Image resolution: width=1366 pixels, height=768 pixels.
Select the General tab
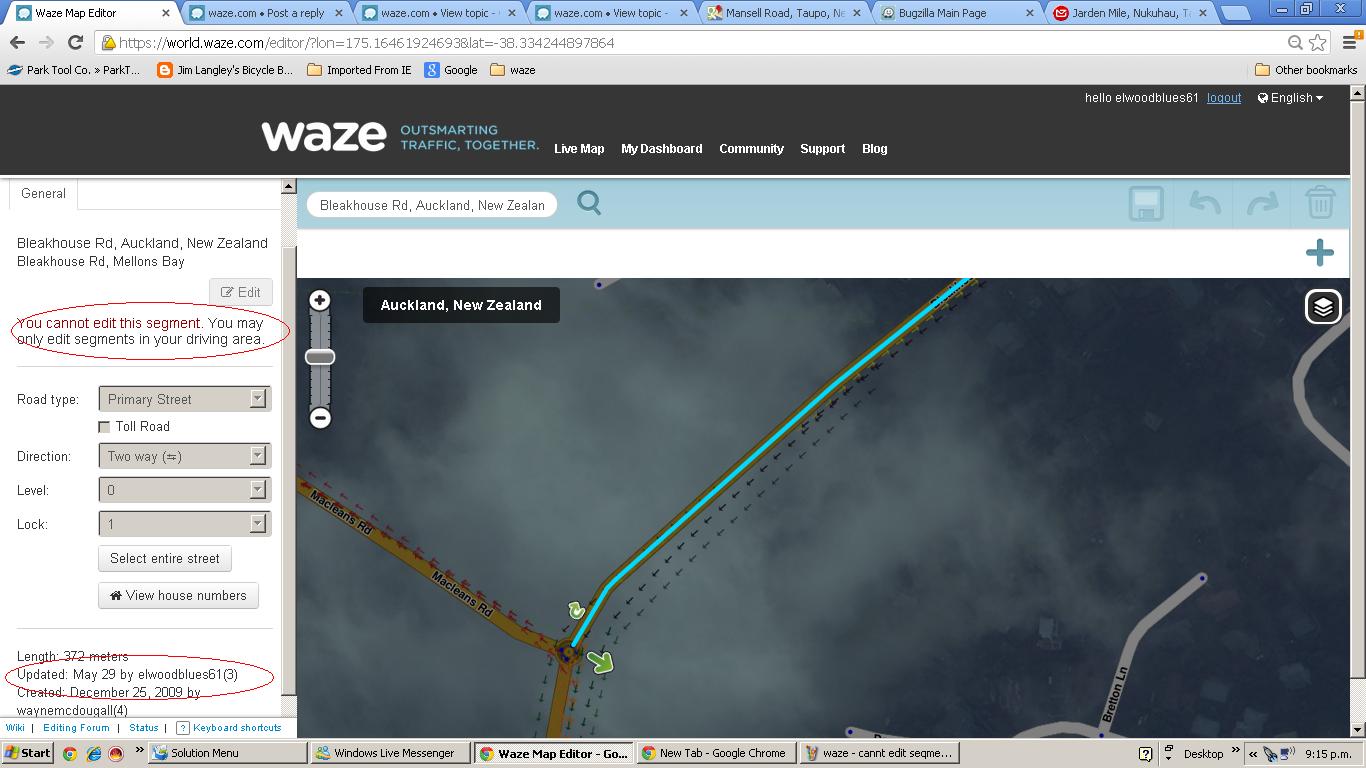click(43, 194)
